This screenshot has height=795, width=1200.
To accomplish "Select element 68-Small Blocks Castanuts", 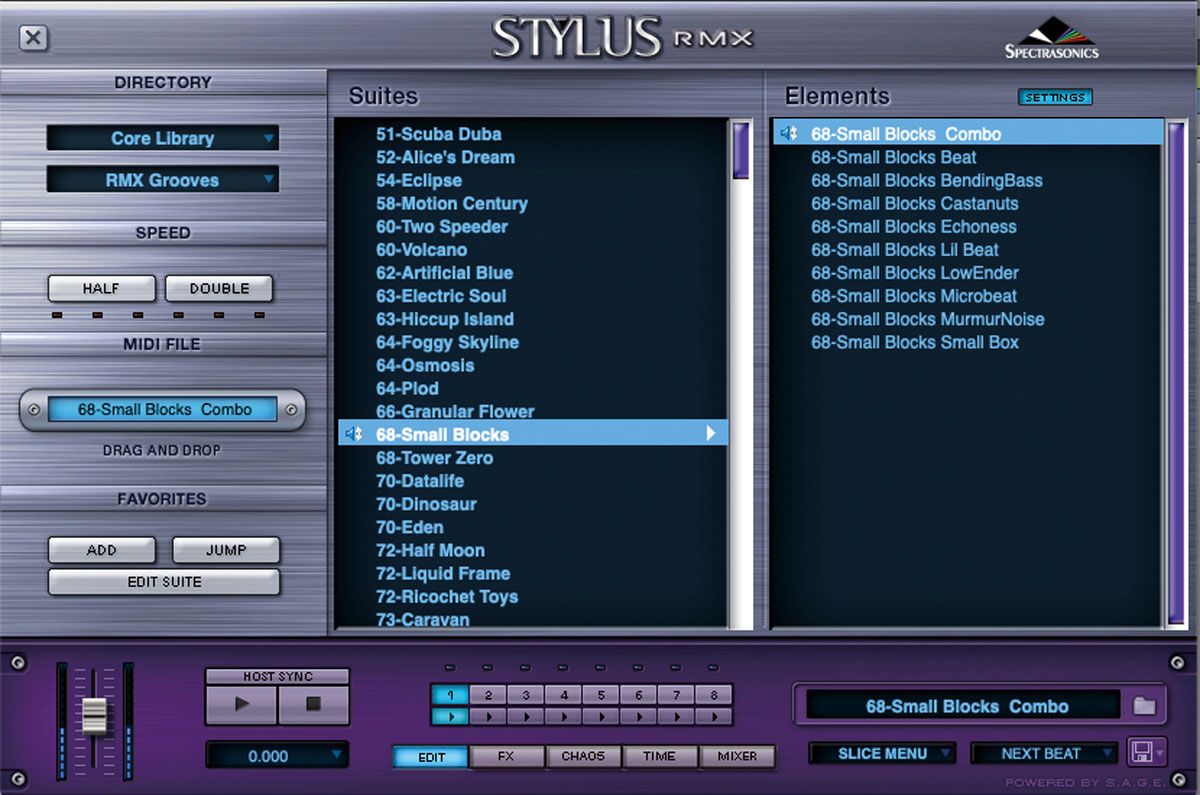I will 915,203.
